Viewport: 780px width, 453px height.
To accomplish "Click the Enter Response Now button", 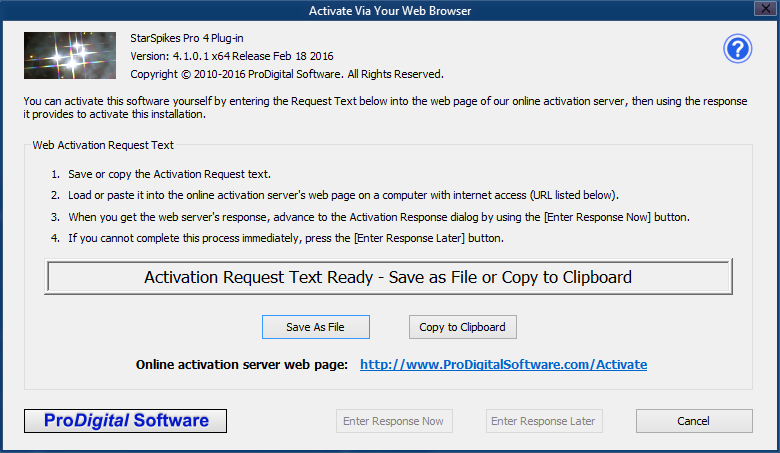I will click(x=394, y=421).
